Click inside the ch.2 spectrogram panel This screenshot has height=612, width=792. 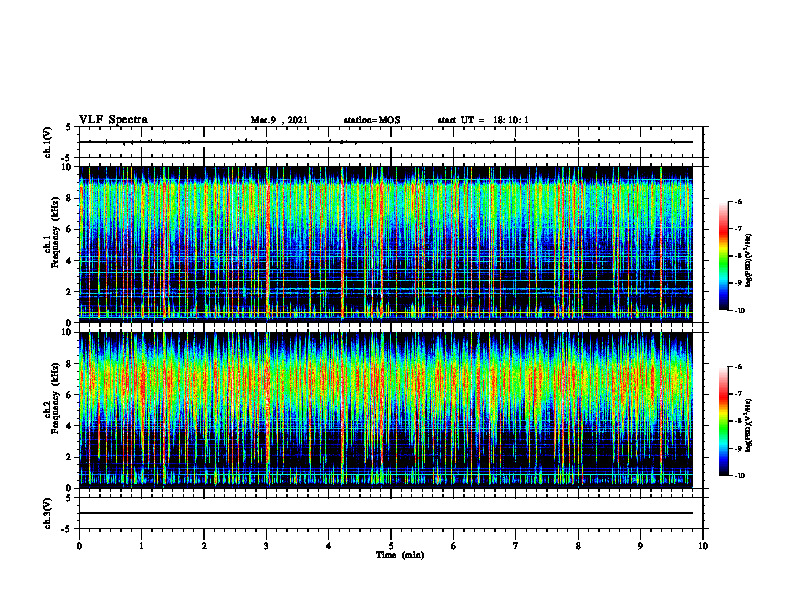(x=386, y=410)
